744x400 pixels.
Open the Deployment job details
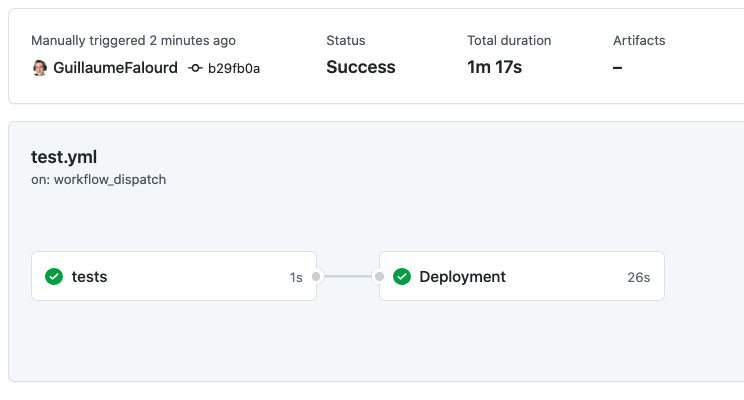(x=462, y=277)
